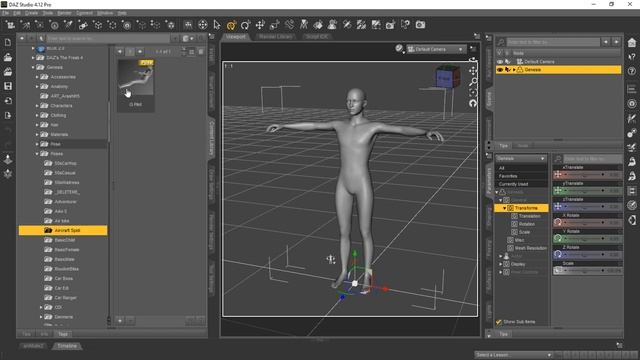640x360 pixels.
Task: Select the Mesh Resolution item in Parameters
Action: (x=531, y=248)
